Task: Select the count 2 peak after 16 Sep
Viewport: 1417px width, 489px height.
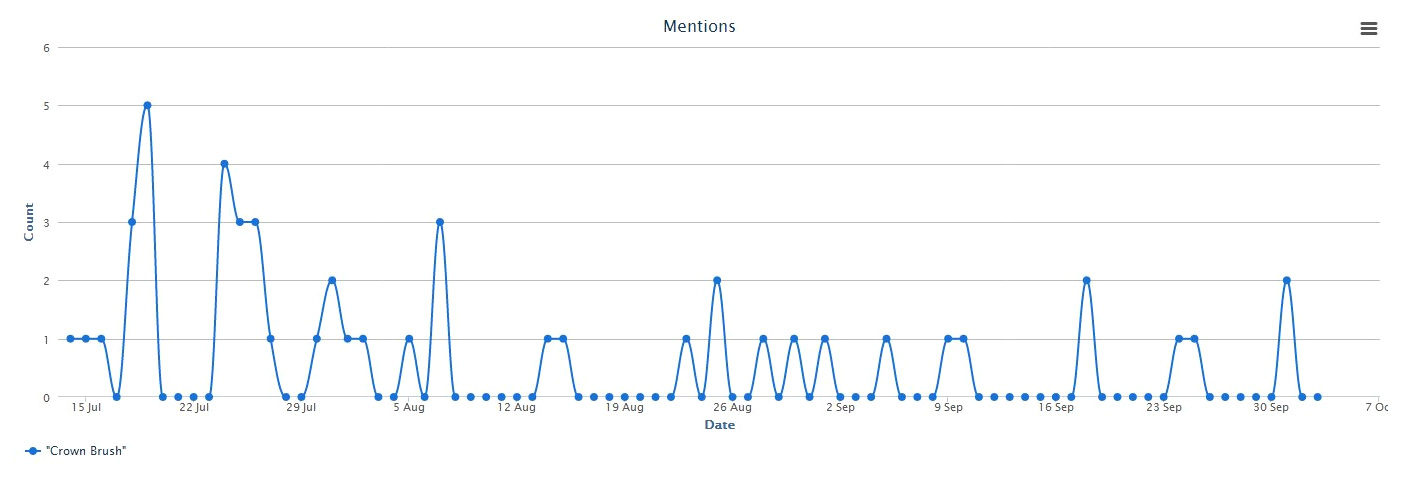Action: tap(1086, 281)
